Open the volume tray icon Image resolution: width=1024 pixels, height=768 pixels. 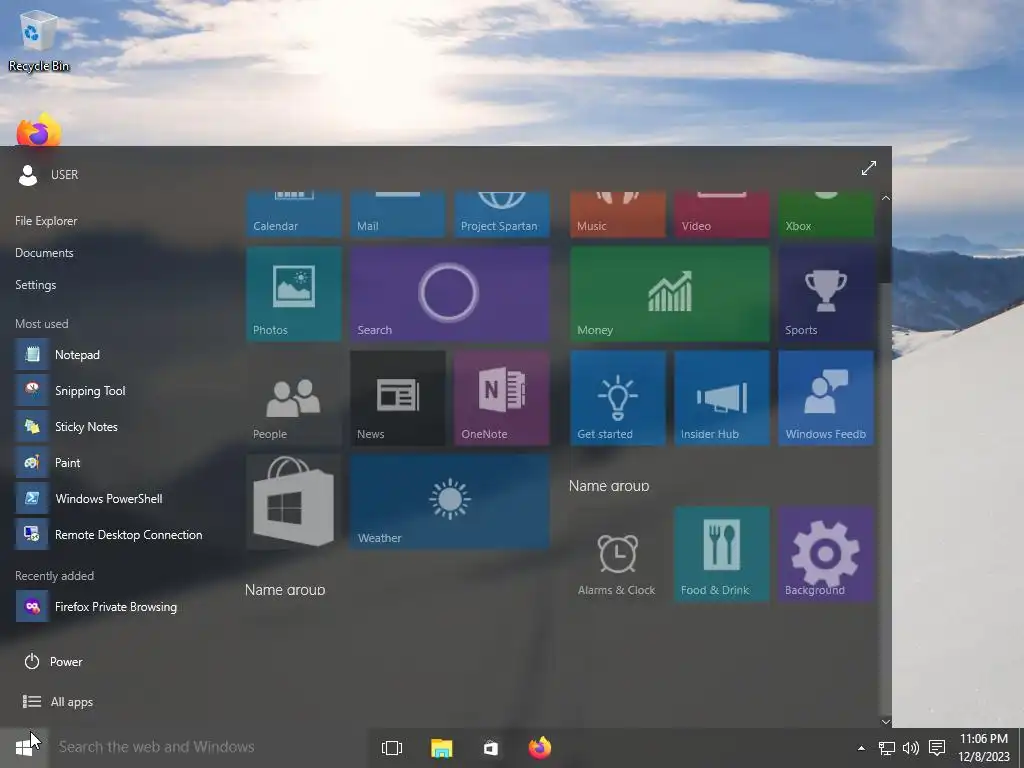[x=911, y=748]
